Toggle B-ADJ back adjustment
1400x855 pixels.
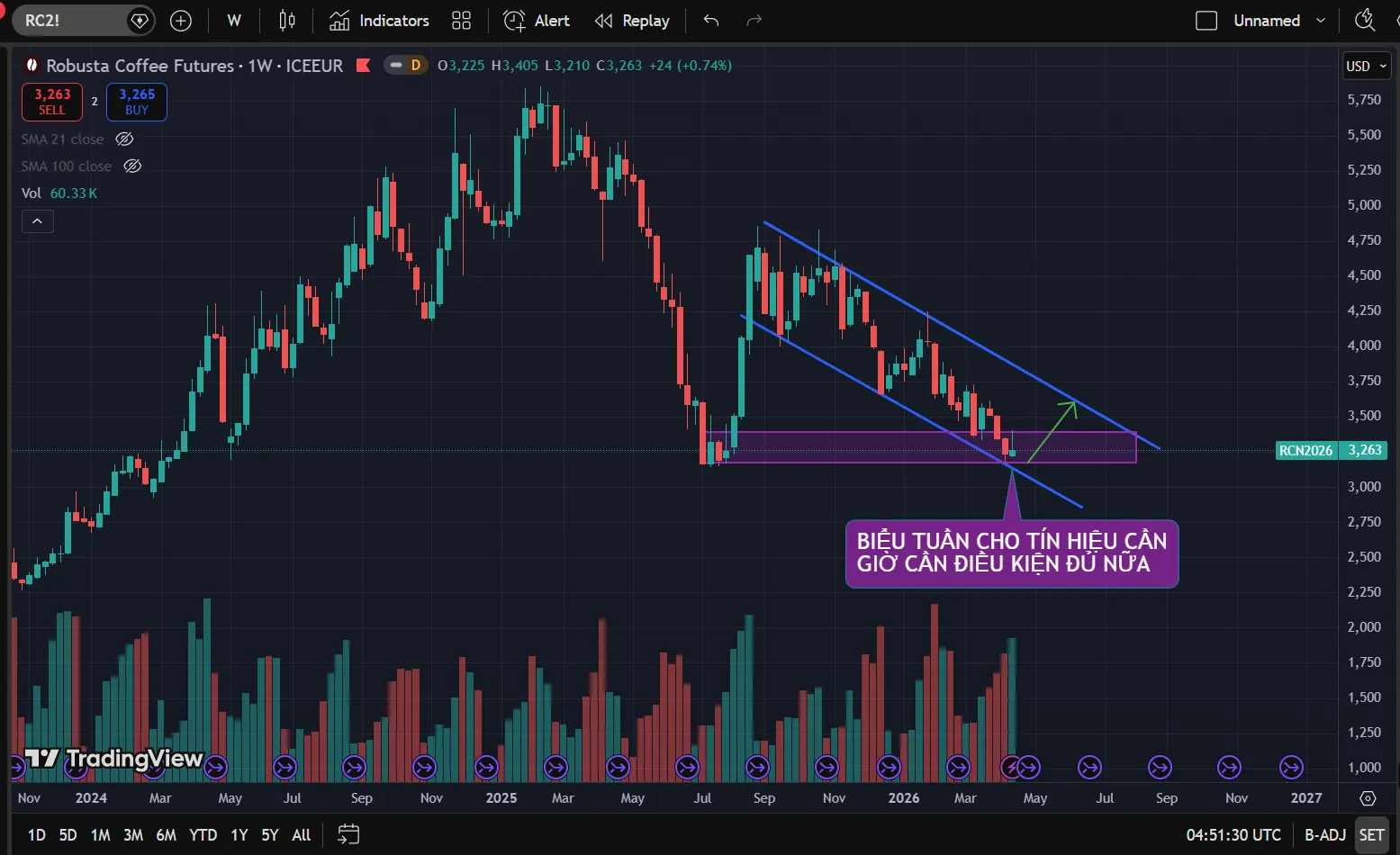(1325, 835)
